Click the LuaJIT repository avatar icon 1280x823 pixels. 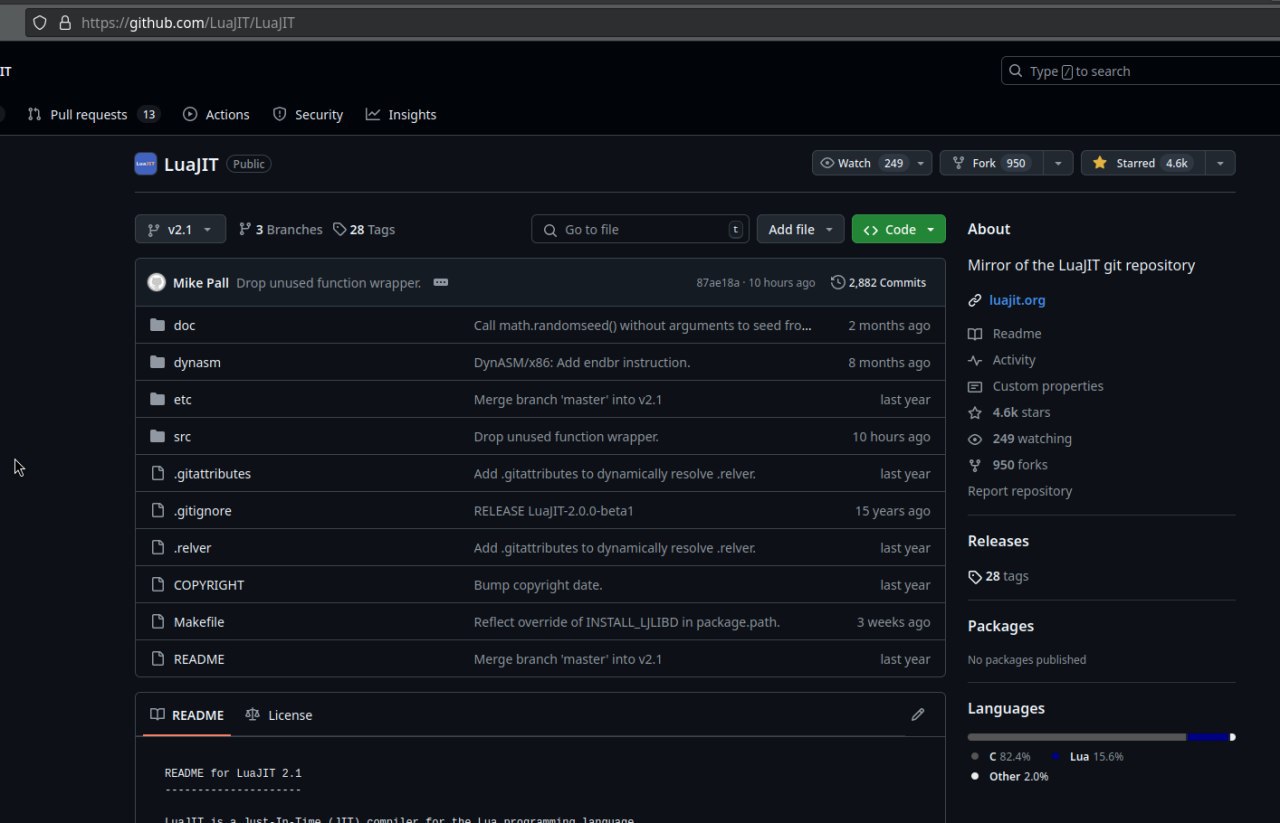(145, 164)
